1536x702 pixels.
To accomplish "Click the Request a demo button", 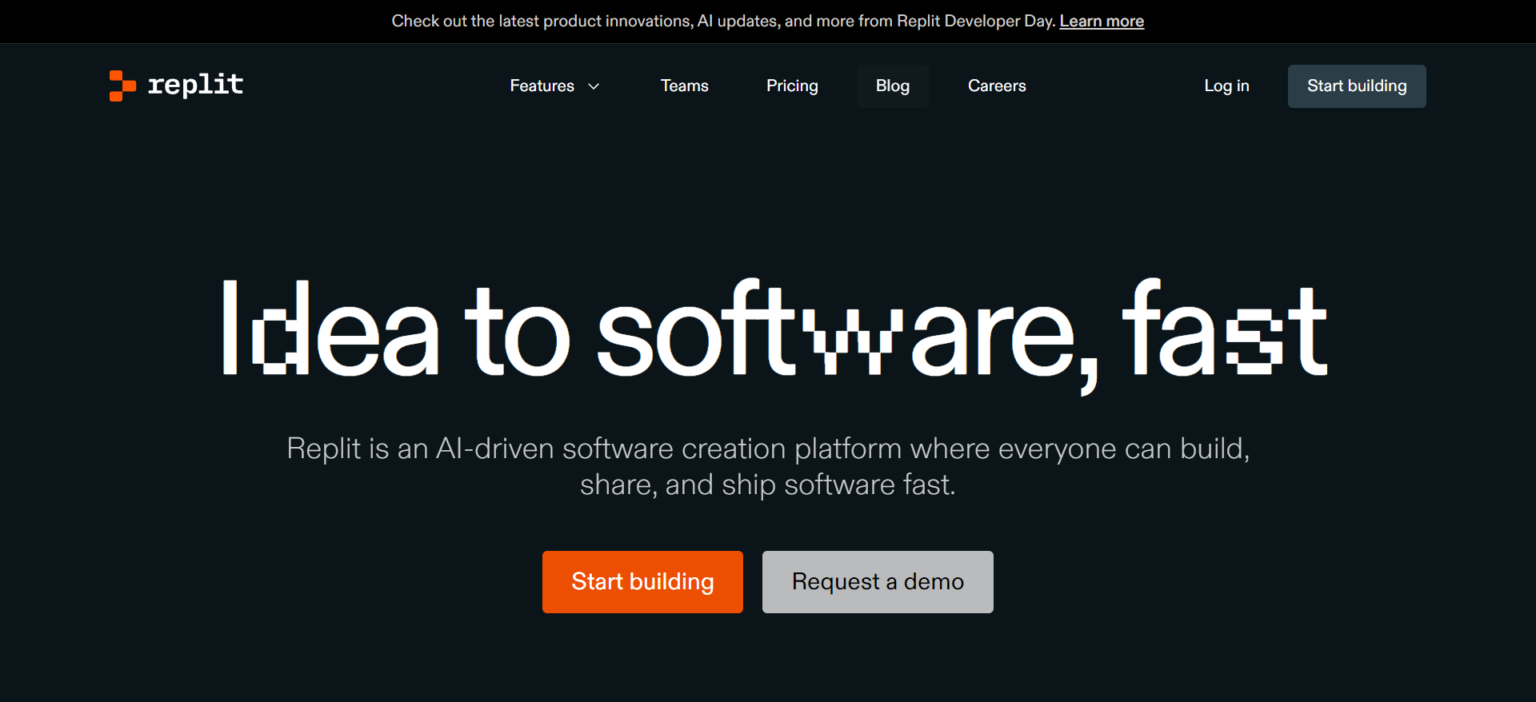I will [x=877, y=581].
